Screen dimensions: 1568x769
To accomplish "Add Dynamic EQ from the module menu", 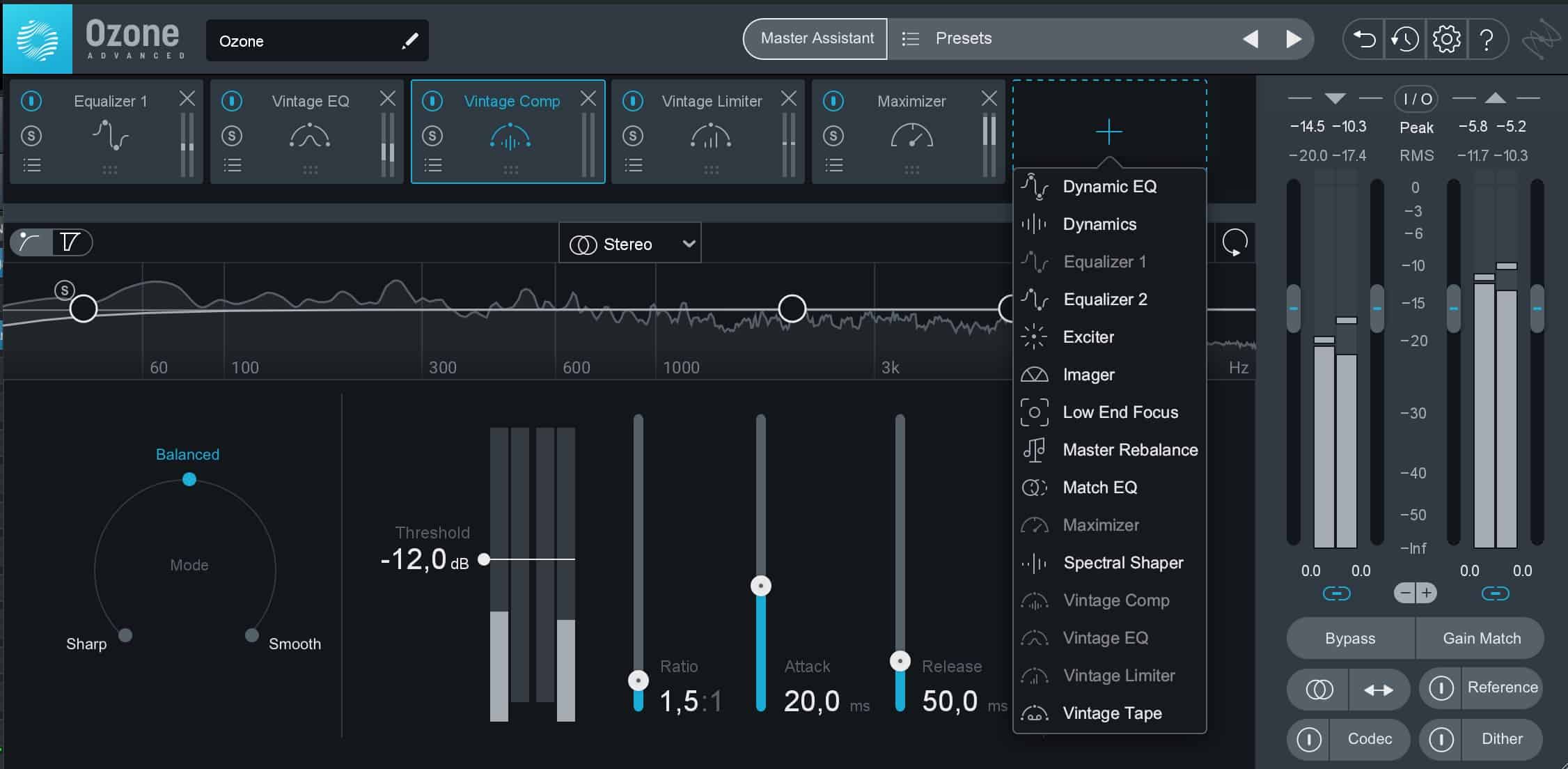I will [1110, 187].
